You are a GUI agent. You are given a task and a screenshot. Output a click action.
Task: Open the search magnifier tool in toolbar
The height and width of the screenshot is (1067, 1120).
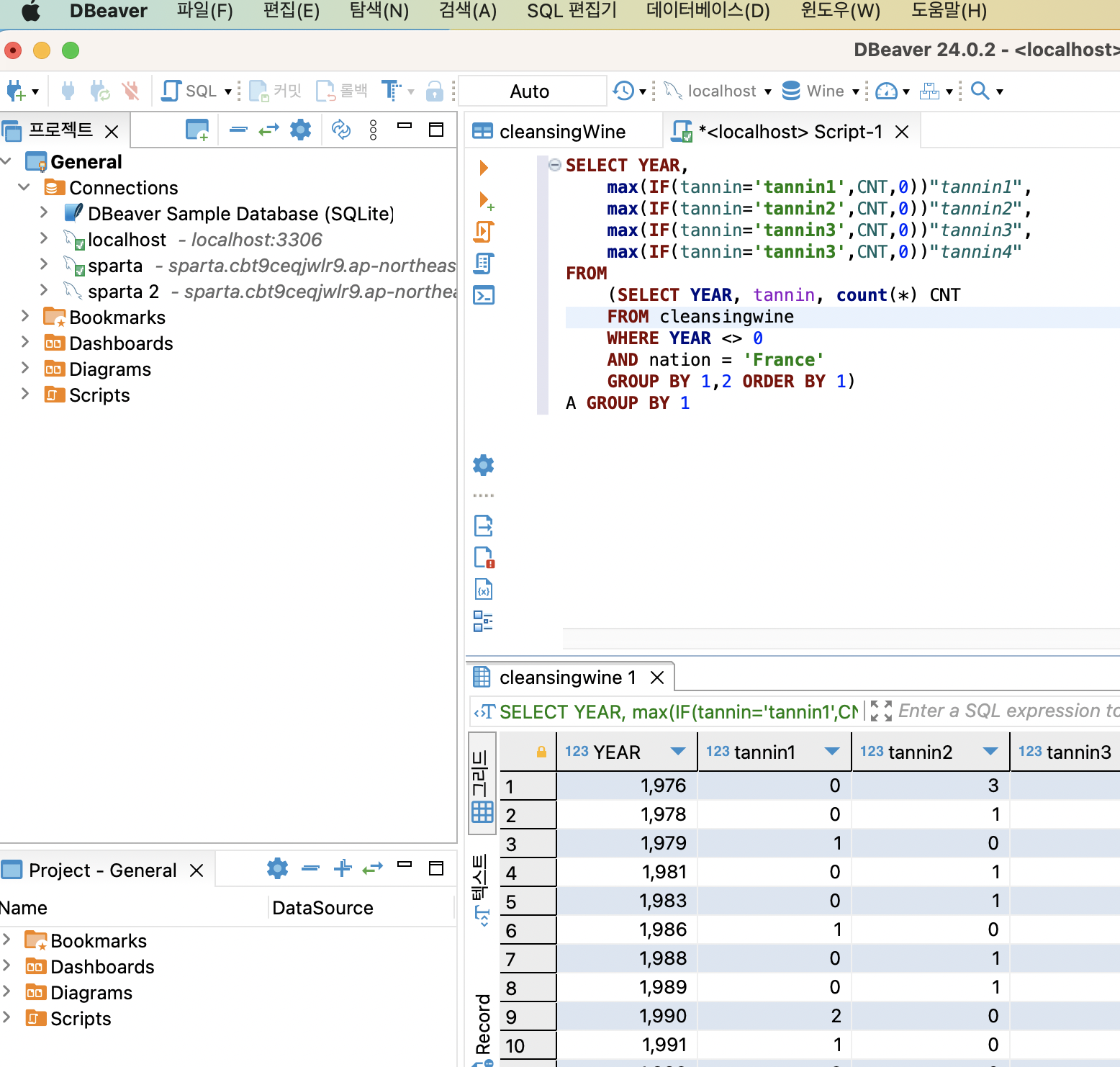coord(980,91)
